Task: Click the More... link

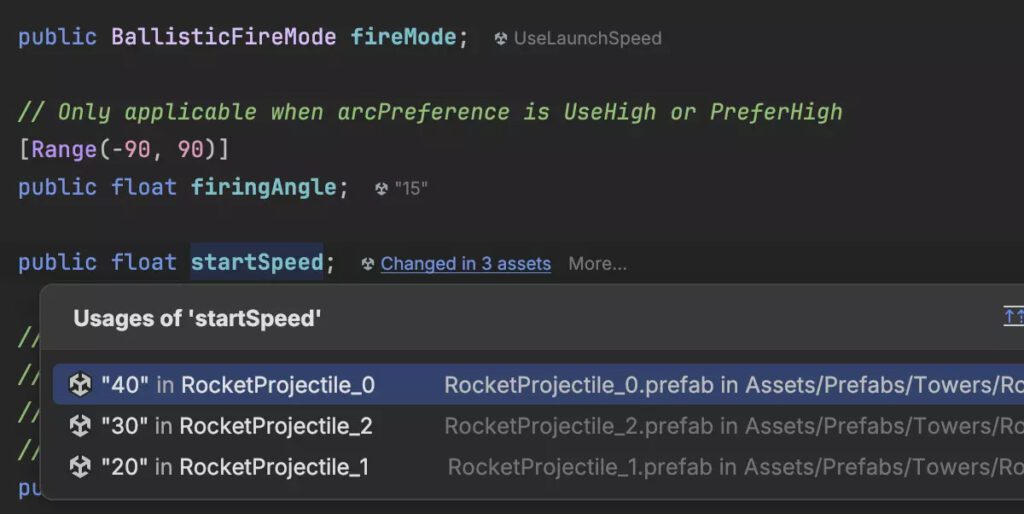Action: pyautogui.click(x=598, y=264)
